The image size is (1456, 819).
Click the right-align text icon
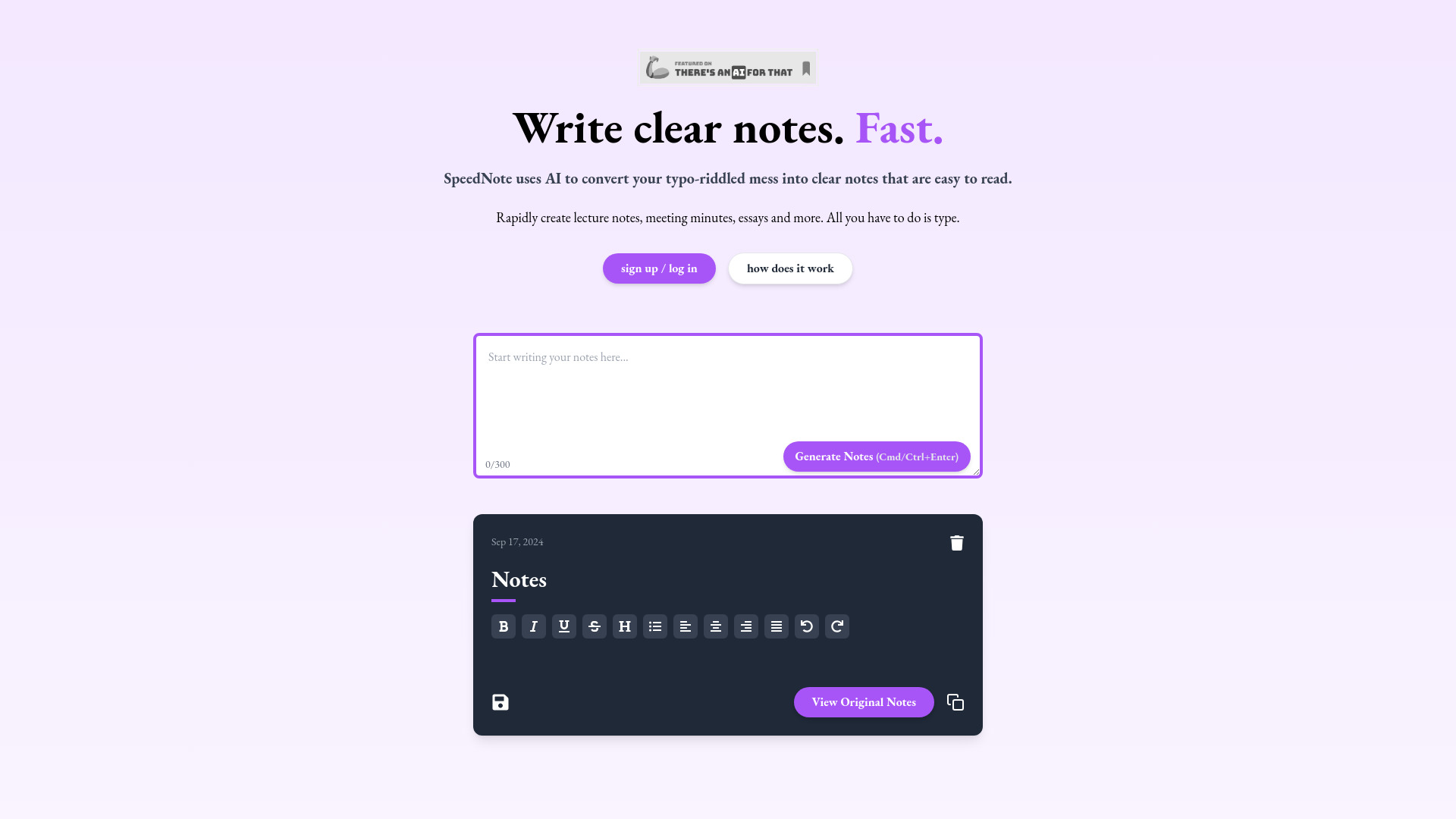tap(746, 626)
